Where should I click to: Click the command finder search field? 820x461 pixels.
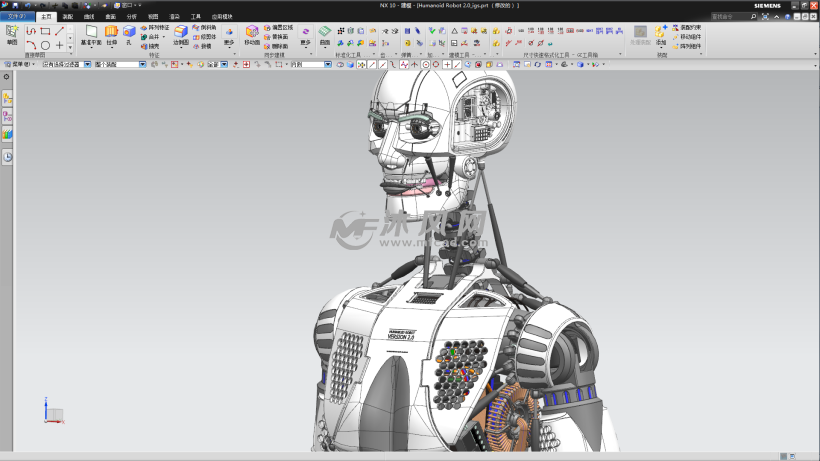(x=742, y=17)
